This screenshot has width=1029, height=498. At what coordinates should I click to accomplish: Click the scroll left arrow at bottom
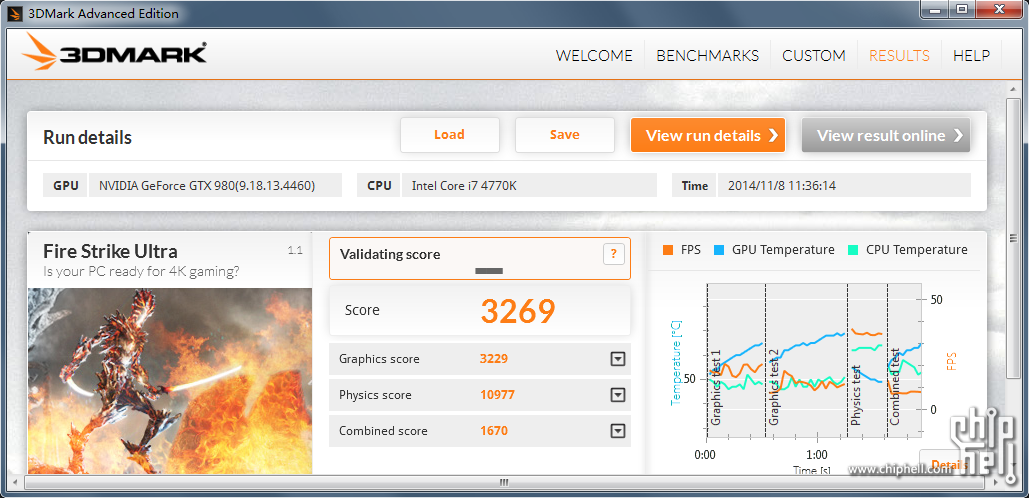click(14, 482)
